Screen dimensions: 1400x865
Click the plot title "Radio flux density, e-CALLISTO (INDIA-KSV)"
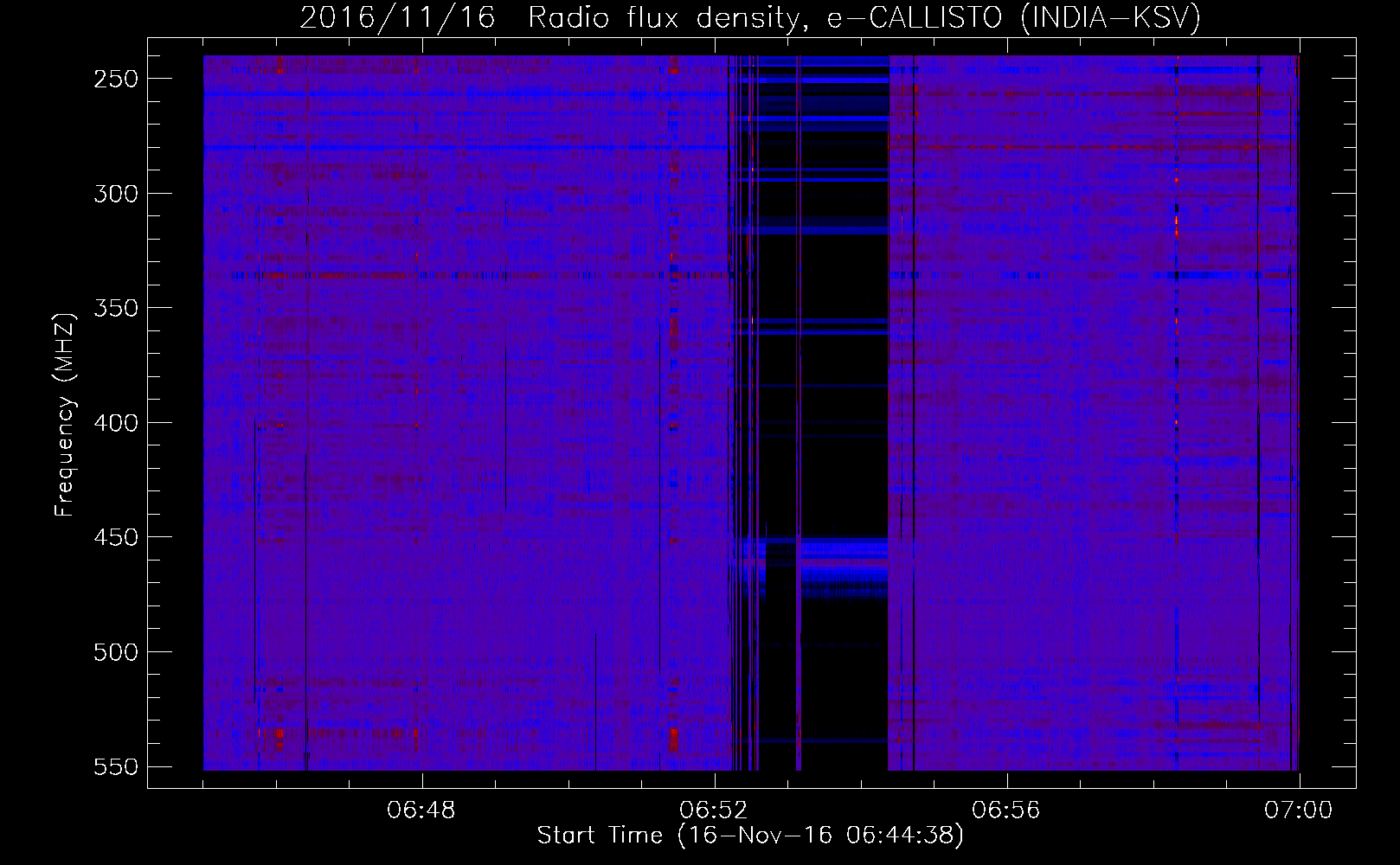(x=864, y=18)
